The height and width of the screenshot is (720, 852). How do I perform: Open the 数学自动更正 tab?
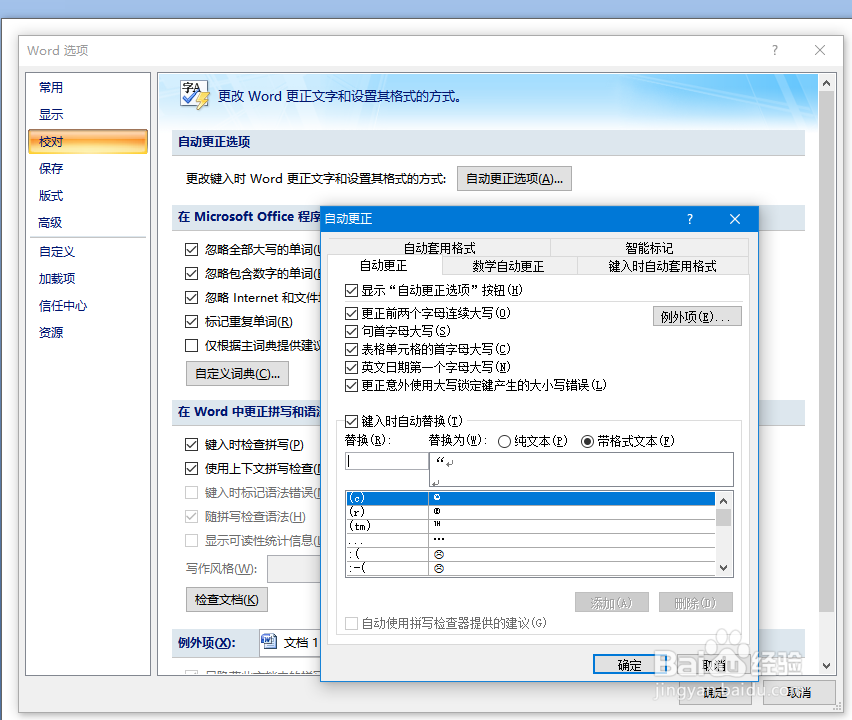tap(509, 266)
